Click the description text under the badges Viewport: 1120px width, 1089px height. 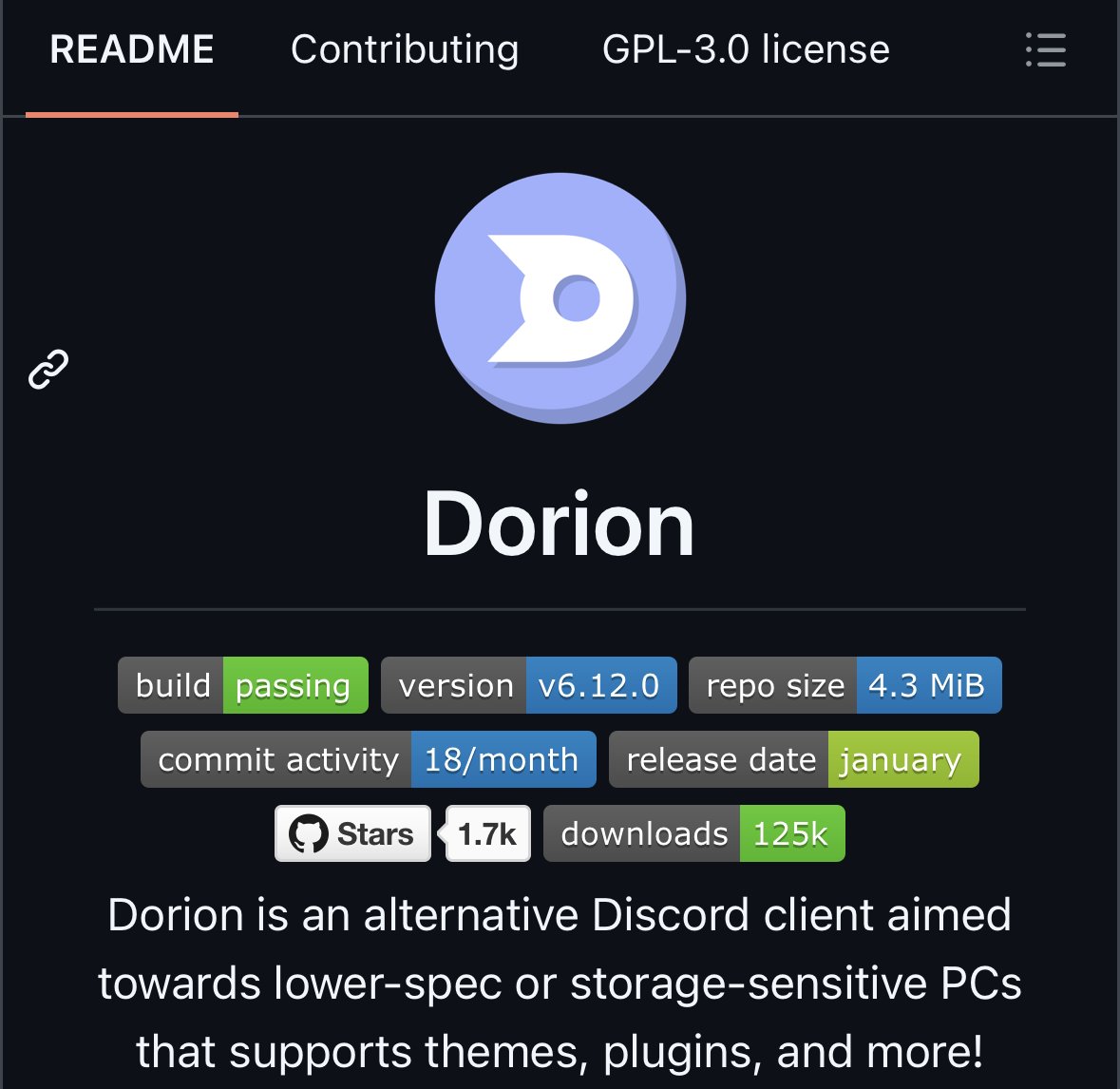tap(560, 984)
